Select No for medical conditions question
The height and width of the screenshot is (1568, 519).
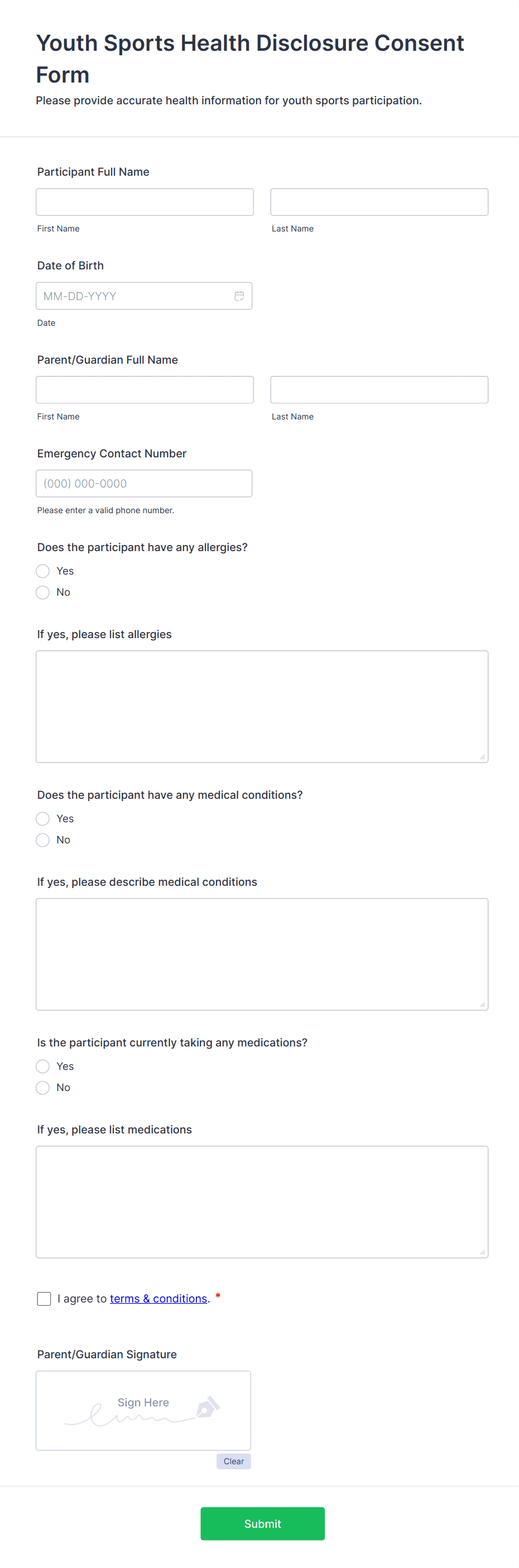(42, 840)
